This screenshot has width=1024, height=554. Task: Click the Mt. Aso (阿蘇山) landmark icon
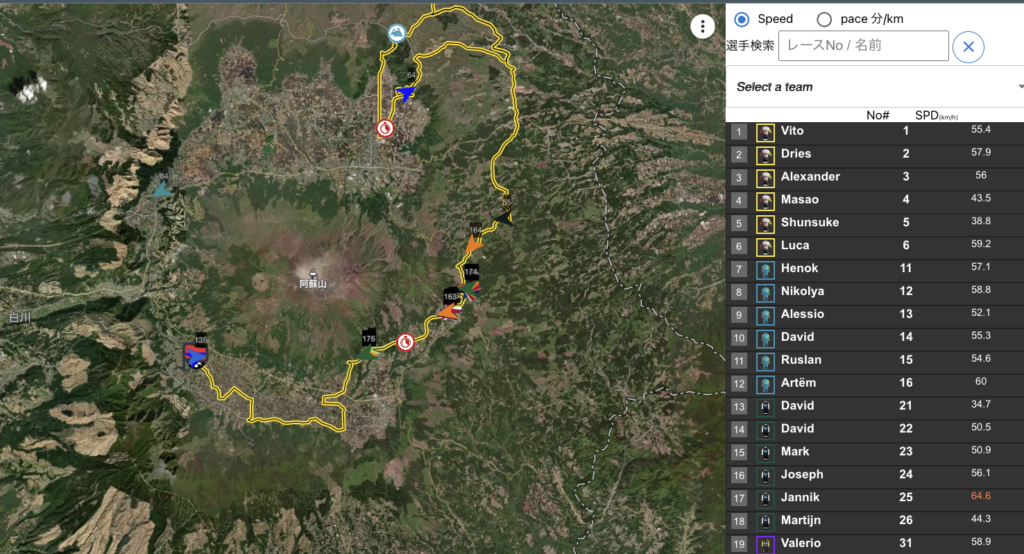(x=313, y=272)
